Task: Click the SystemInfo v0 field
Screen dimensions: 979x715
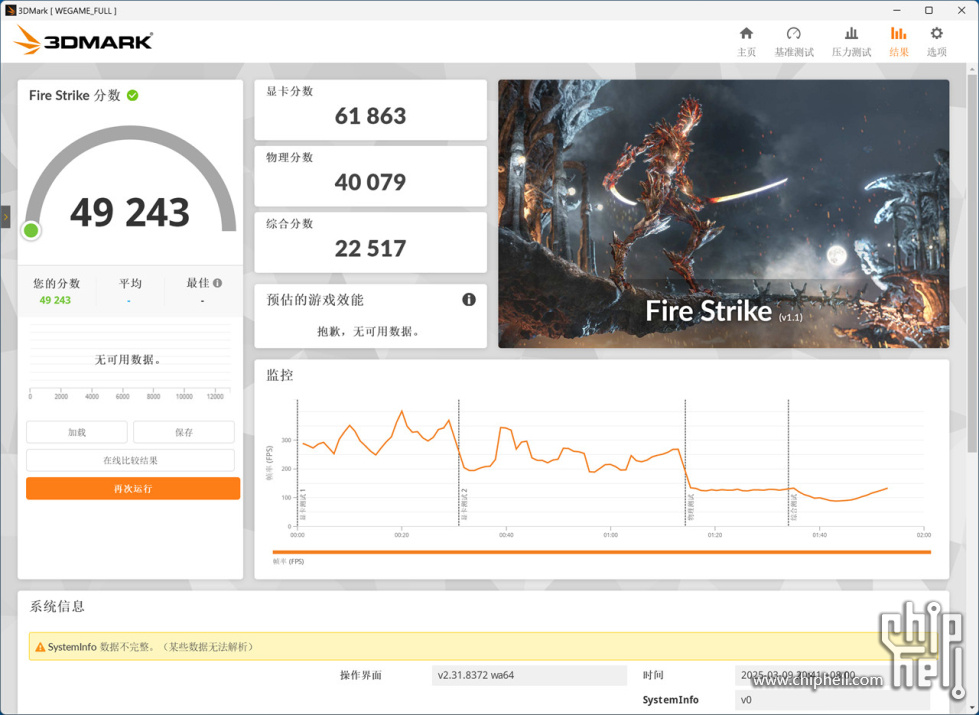Action: [832, 700]
